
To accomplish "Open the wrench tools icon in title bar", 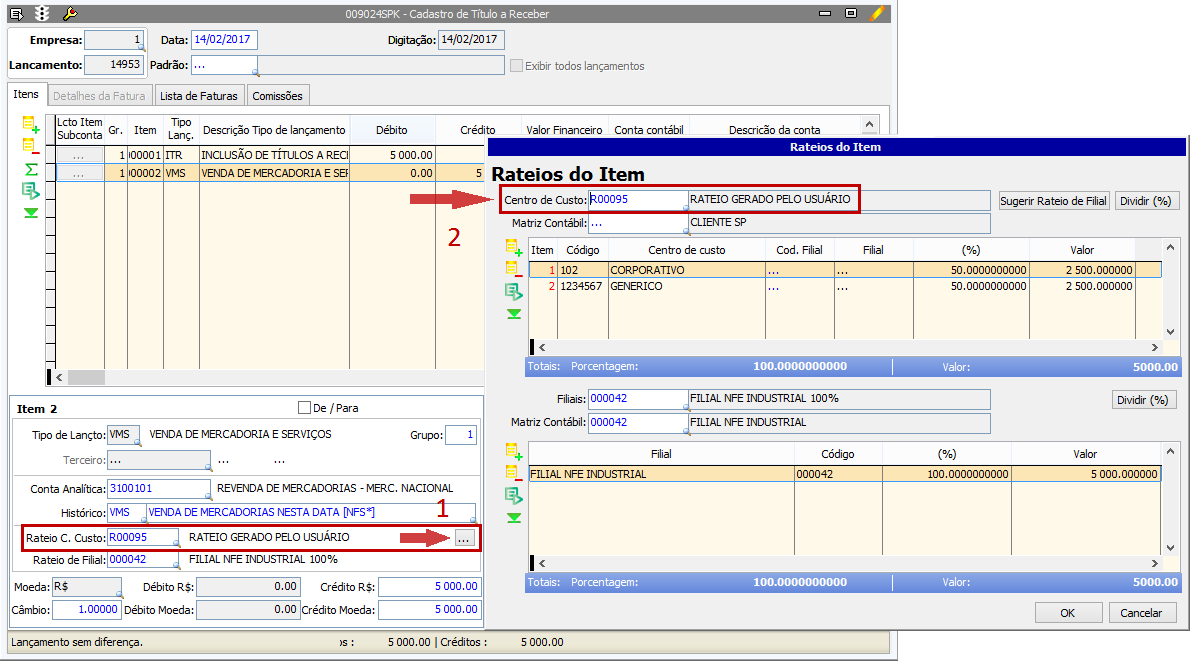I will 69,13.
